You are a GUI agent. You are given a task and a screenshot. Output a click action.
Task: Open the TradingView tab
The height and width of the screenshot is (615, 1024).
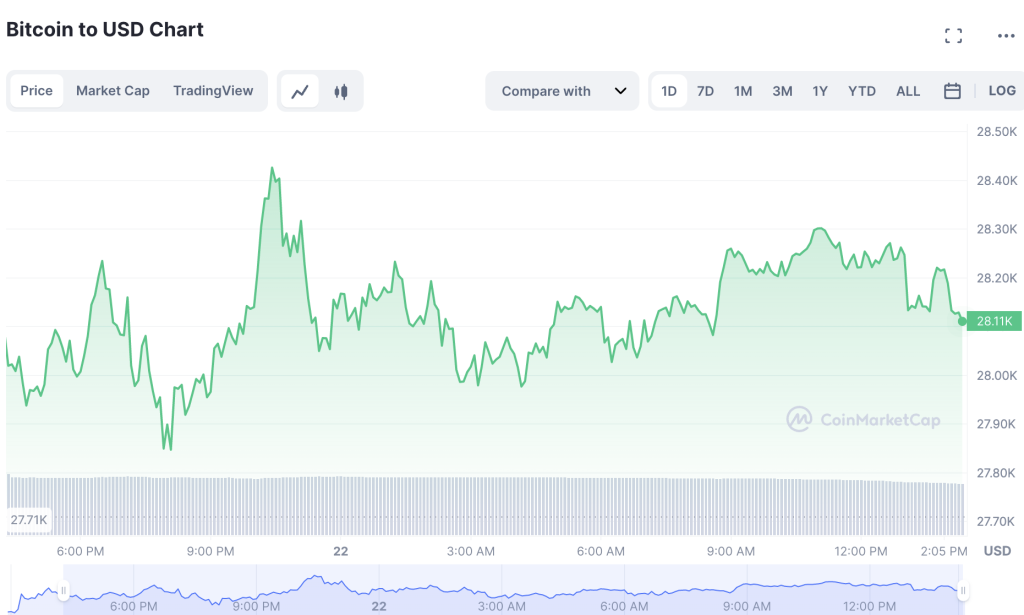(x=213, y=91)
